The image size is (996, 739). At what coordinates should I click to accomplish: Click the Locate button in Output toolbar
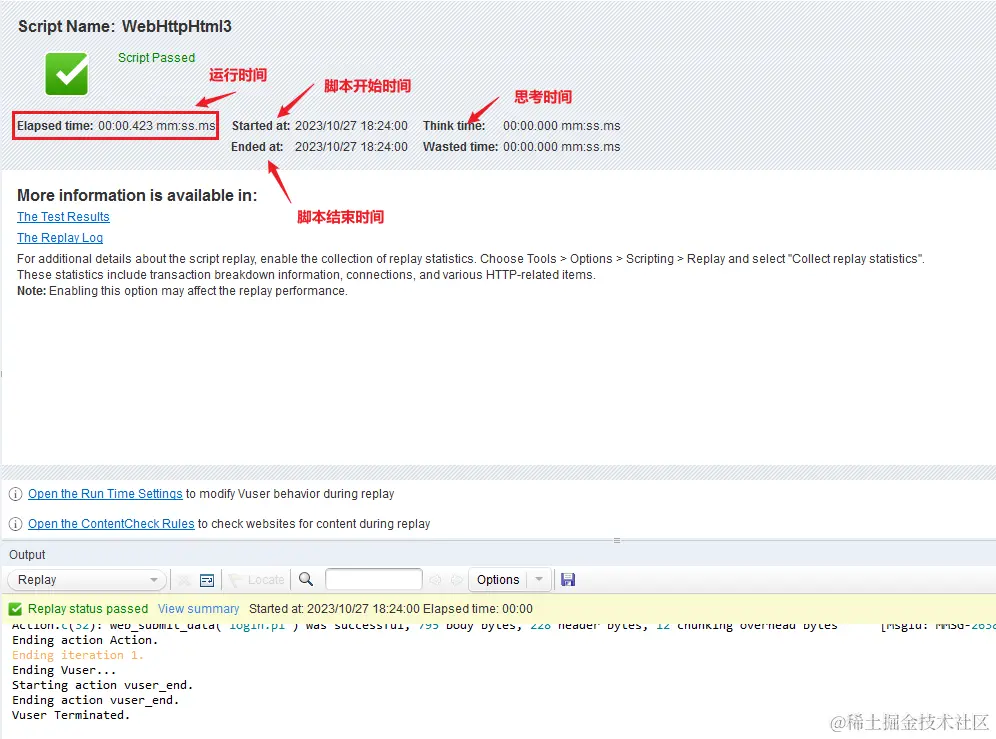pos(257,580)
